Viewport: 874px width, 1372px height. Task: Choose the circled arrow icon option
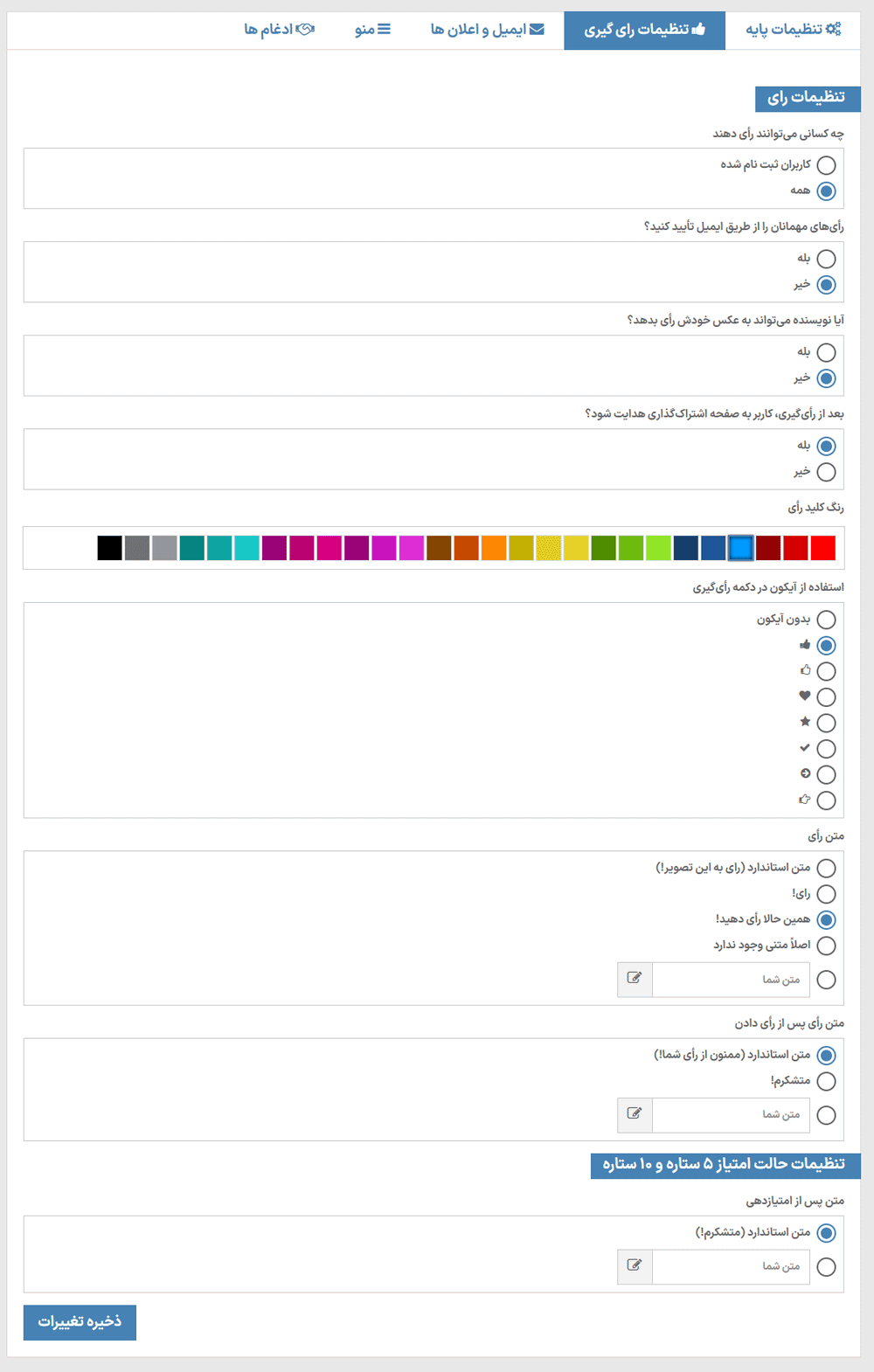click(x=826, y=774)
